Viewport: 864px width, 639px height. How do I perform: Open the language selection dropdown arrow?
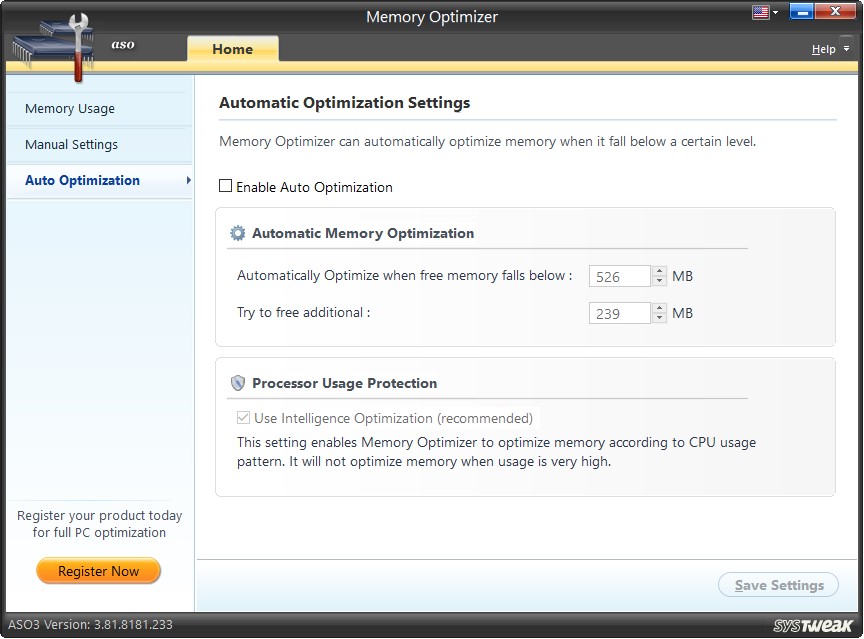coord(775,11)
